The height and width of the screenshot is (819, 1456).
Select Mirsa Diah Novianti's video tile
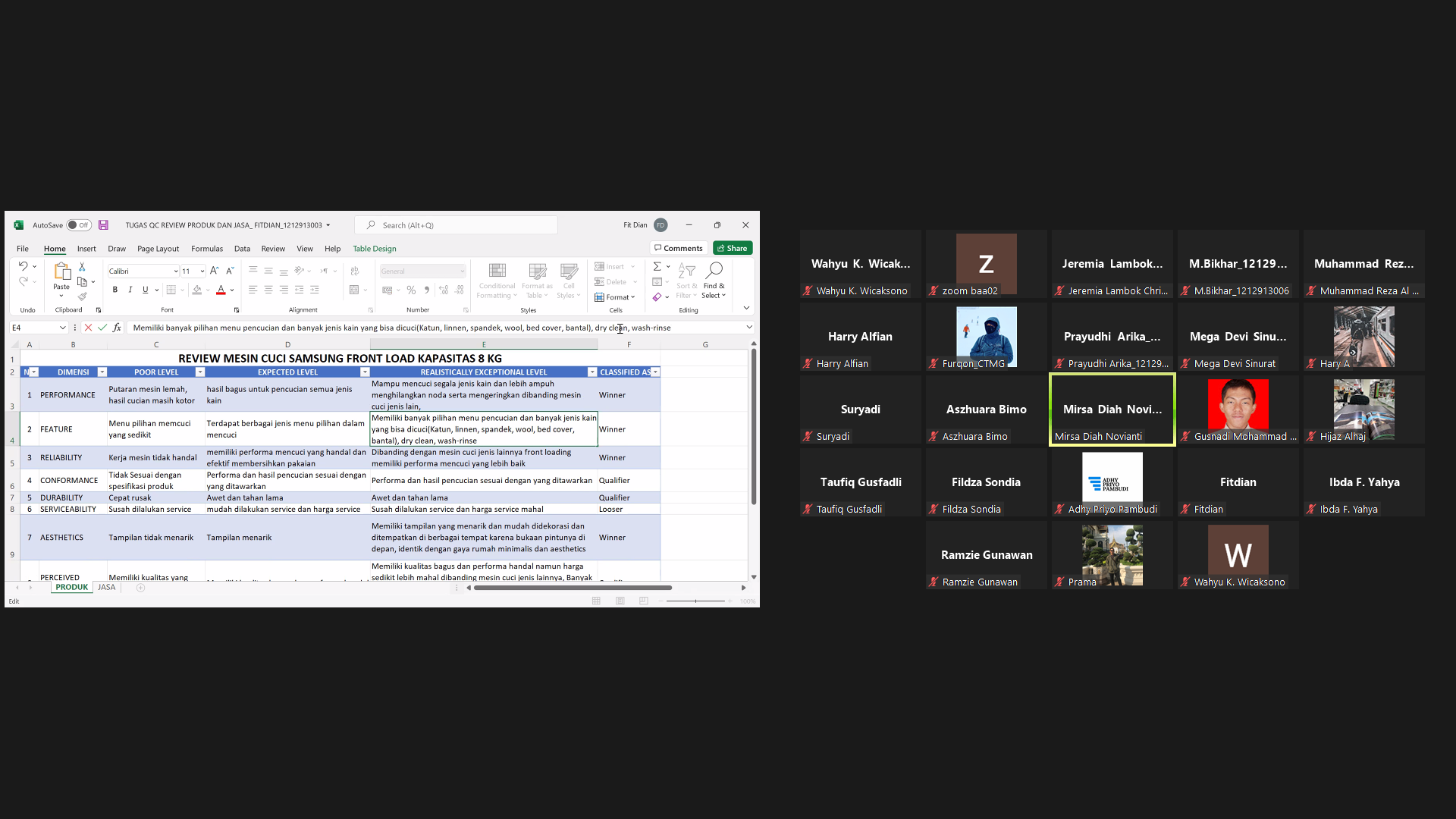pyautogui.click(x=1112, y=409)
